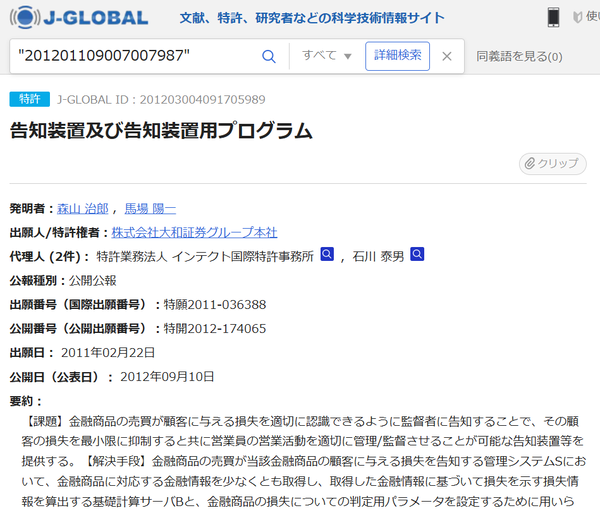This screenshot has height=513, width=600.
Task: Search agent インテクト国際特許事務所 via magnifier icon
Action: coord(327,254)
